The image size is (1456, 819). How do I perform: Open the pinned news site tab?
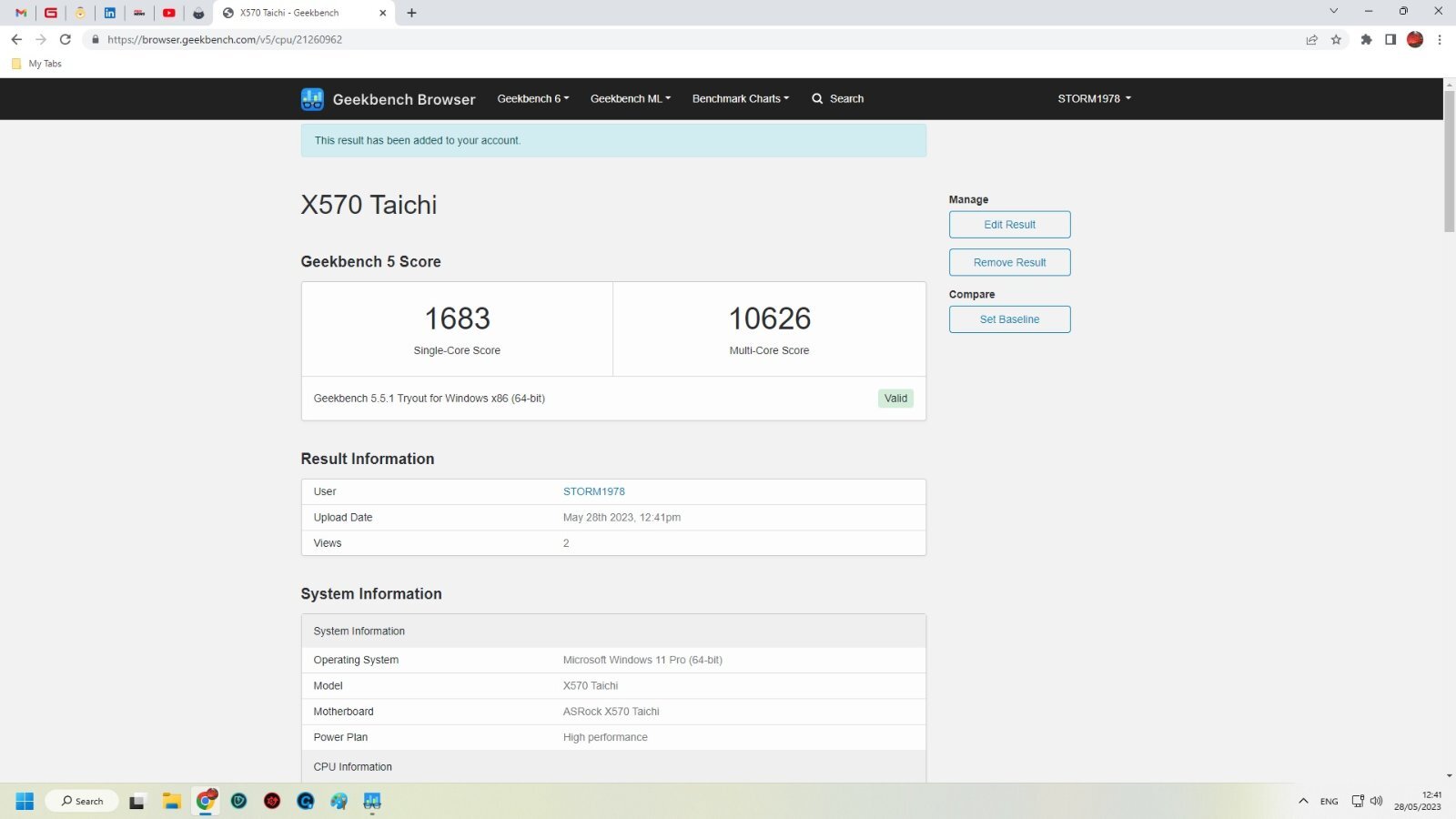(x=139, y=13)
